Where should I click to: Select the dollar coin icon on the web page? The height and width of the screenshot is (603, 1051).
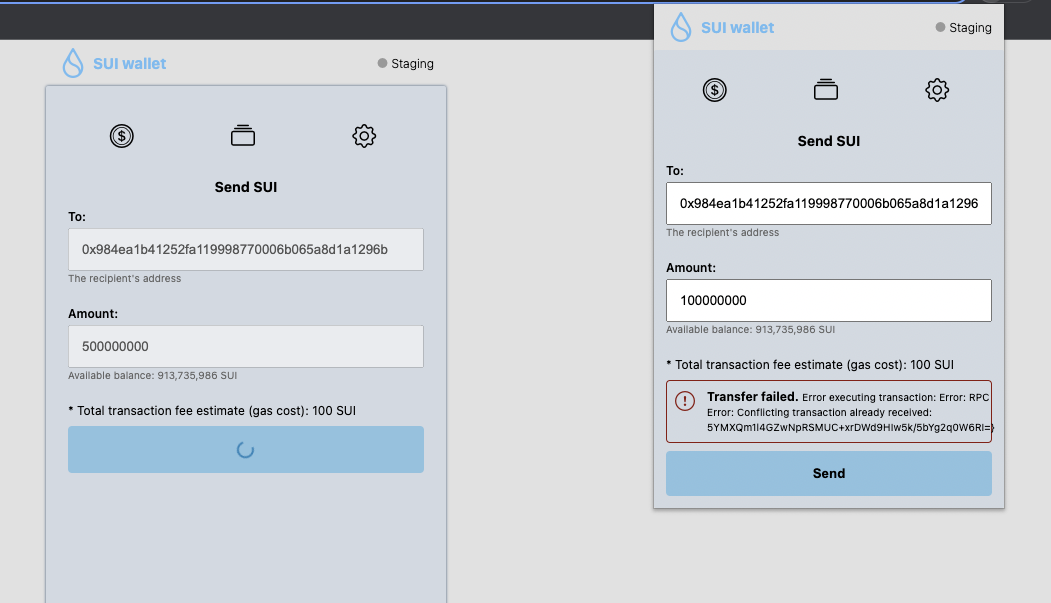coord(121,136)
